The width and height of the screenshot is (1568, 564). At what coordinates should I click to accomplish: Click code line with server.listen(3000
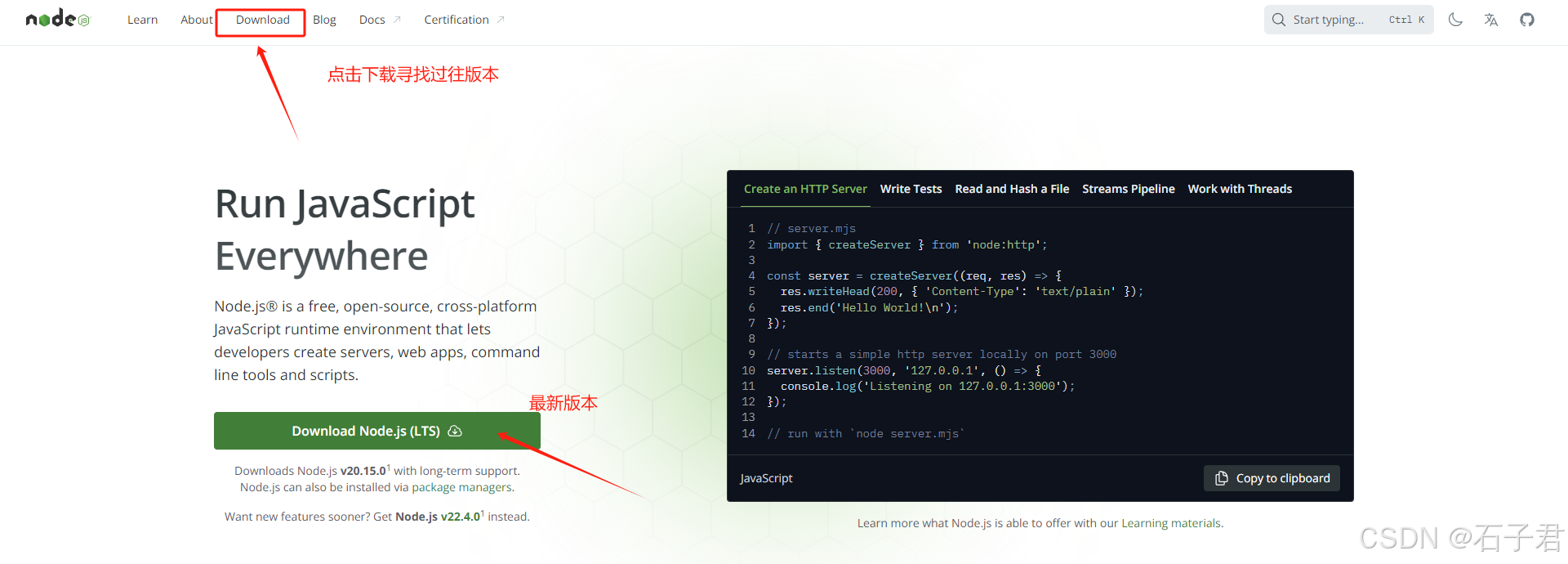[x=904, y=370]
